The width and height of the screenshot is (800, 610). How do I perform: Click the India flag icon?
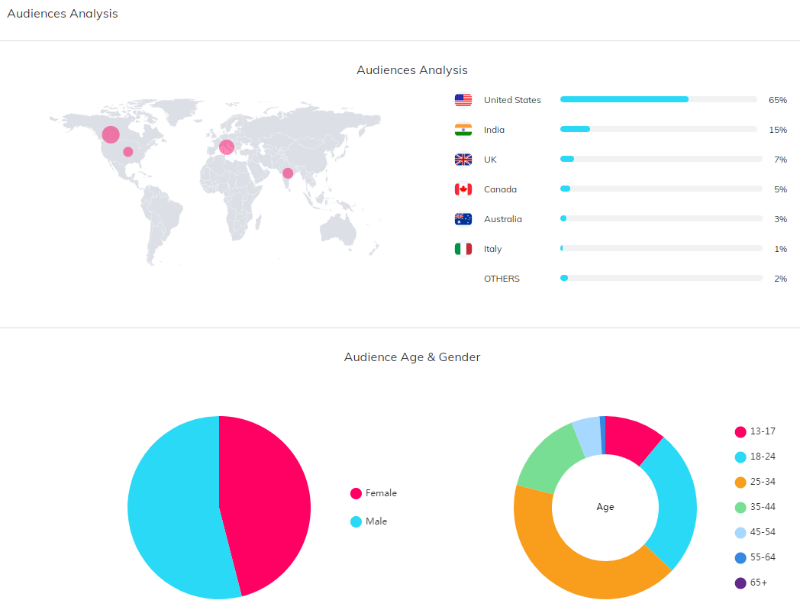[x=463, y=130]
